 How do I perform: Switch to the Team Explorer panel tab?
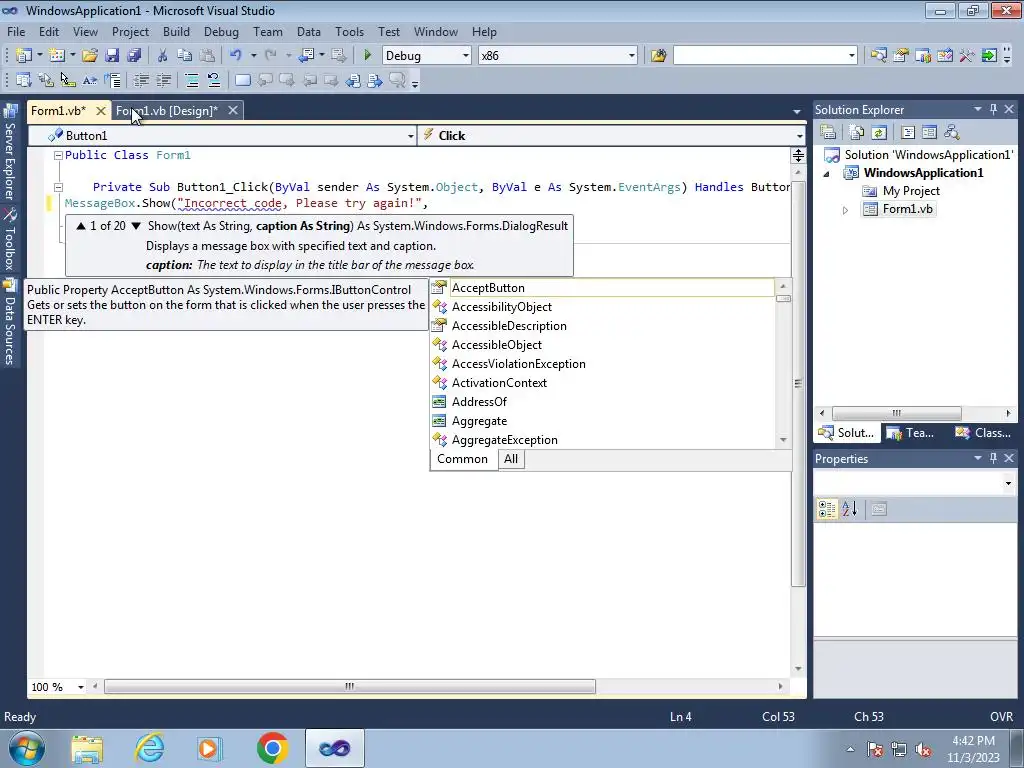(912, 432)
